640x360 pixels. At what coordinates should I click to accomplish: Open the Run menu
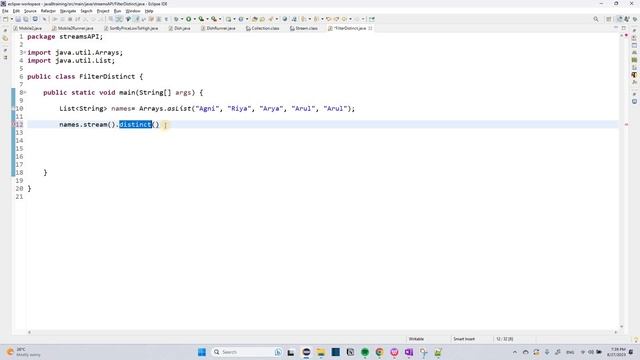click(x=118, y=11)
